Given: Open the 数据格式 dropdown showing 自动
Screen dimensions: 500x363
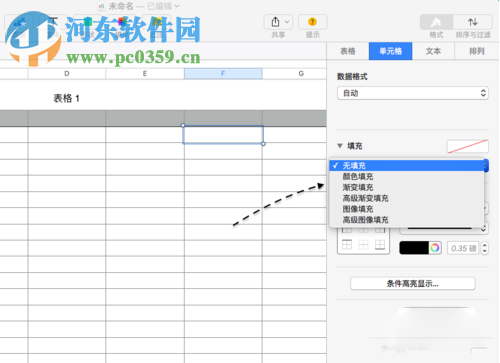Looking at the screenshot, I should point(413,93).
